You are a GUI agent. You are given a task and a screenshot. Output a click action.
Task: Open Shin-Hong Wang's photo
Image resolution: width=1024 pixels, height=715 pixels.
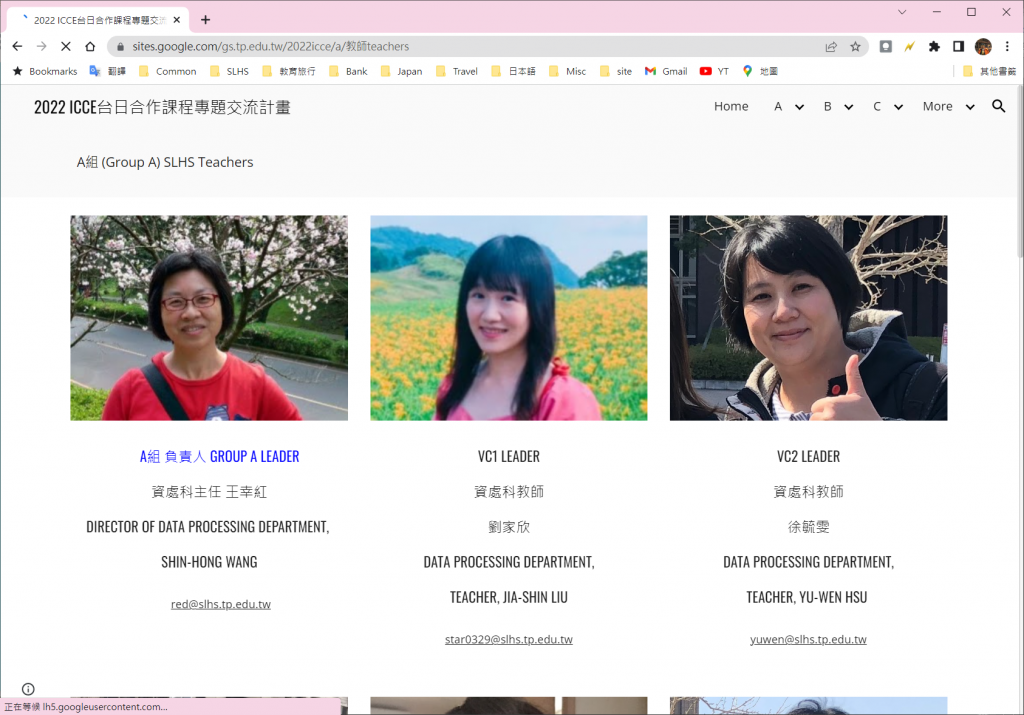pyautogui.click(x=209, y=318)
